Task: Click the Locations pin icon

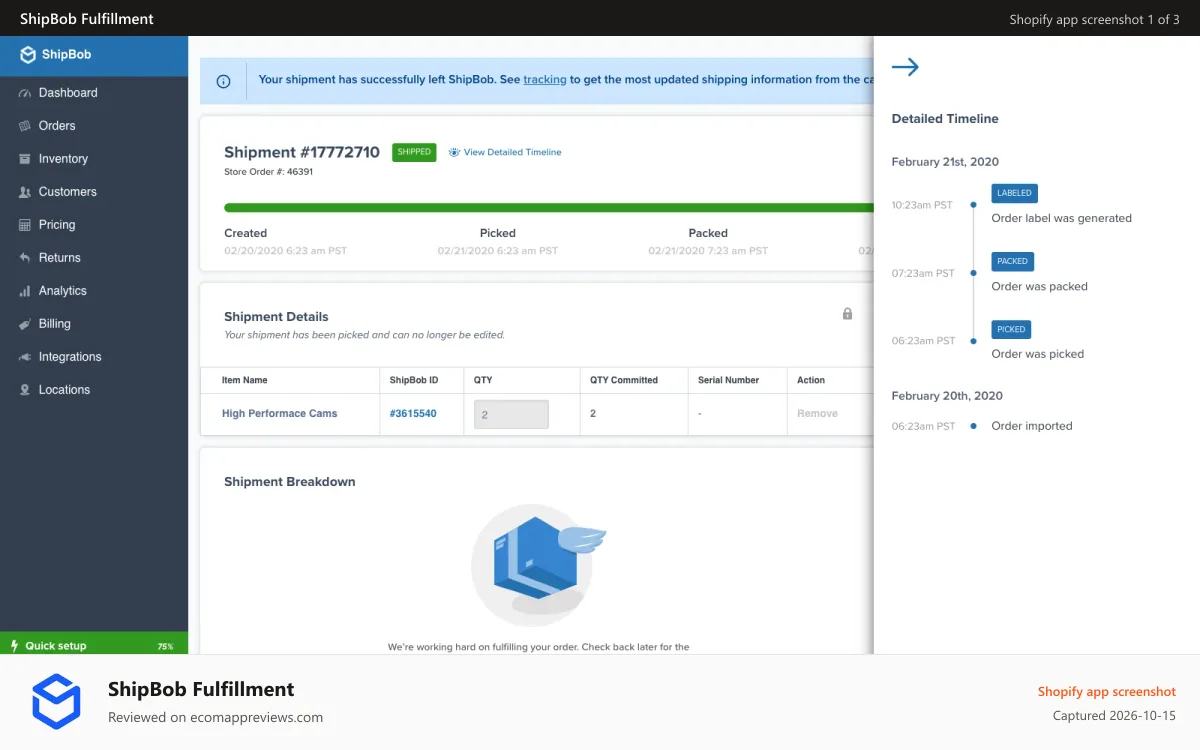Action: 25,390
